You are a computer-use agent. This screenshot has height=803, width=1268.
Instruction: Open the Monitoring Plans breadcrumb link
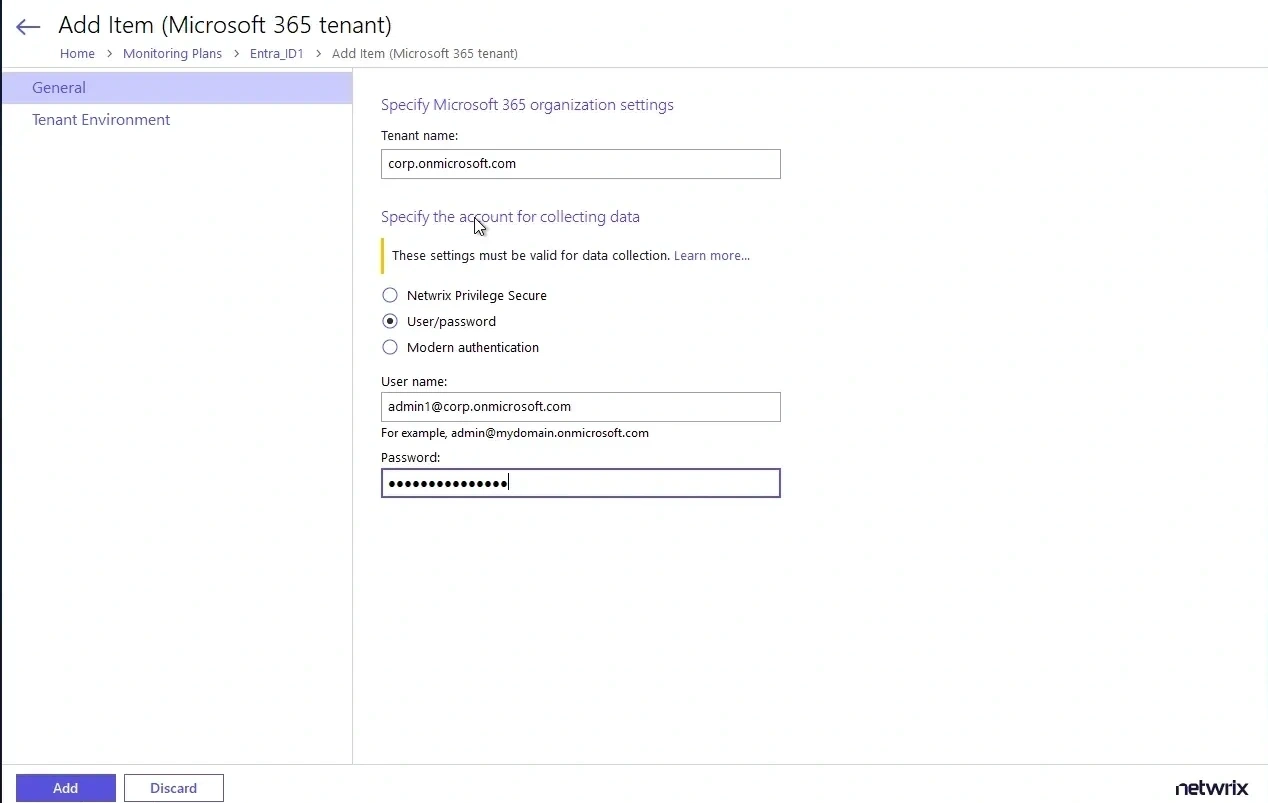pos(172,53)
